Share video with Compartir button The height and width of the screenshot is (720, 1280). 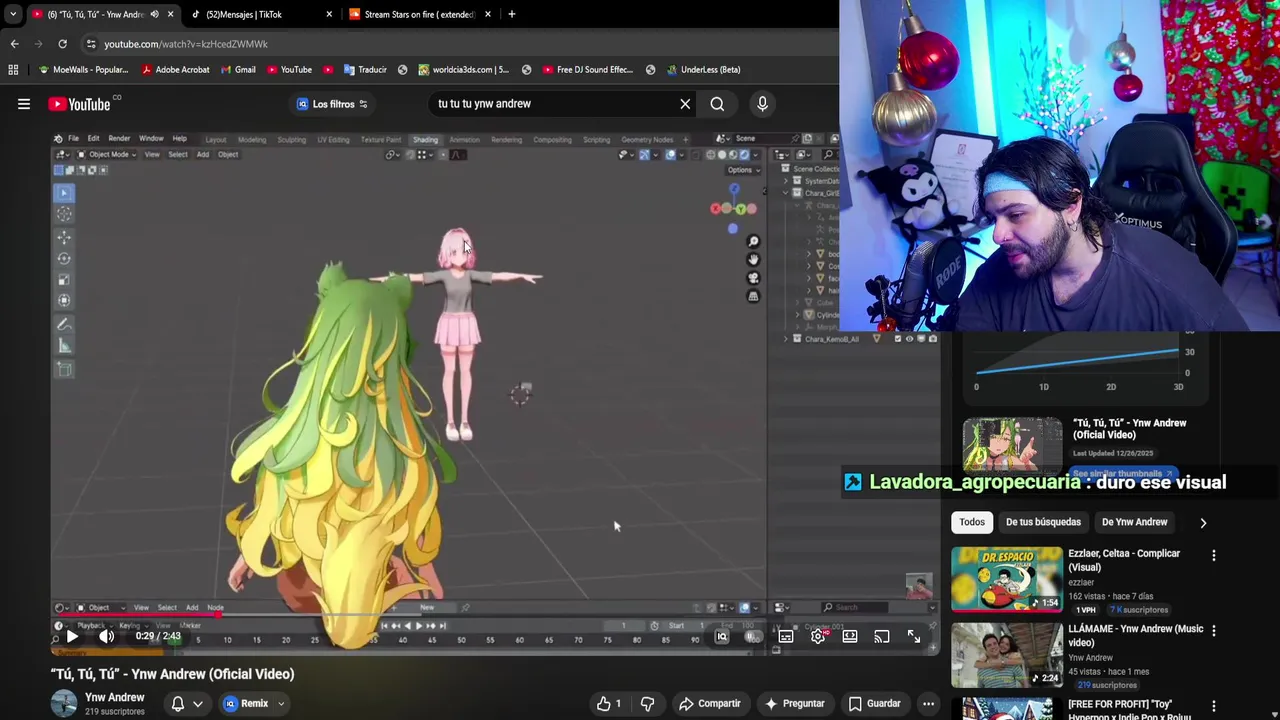pyautogui.click(x=710, y=703)
